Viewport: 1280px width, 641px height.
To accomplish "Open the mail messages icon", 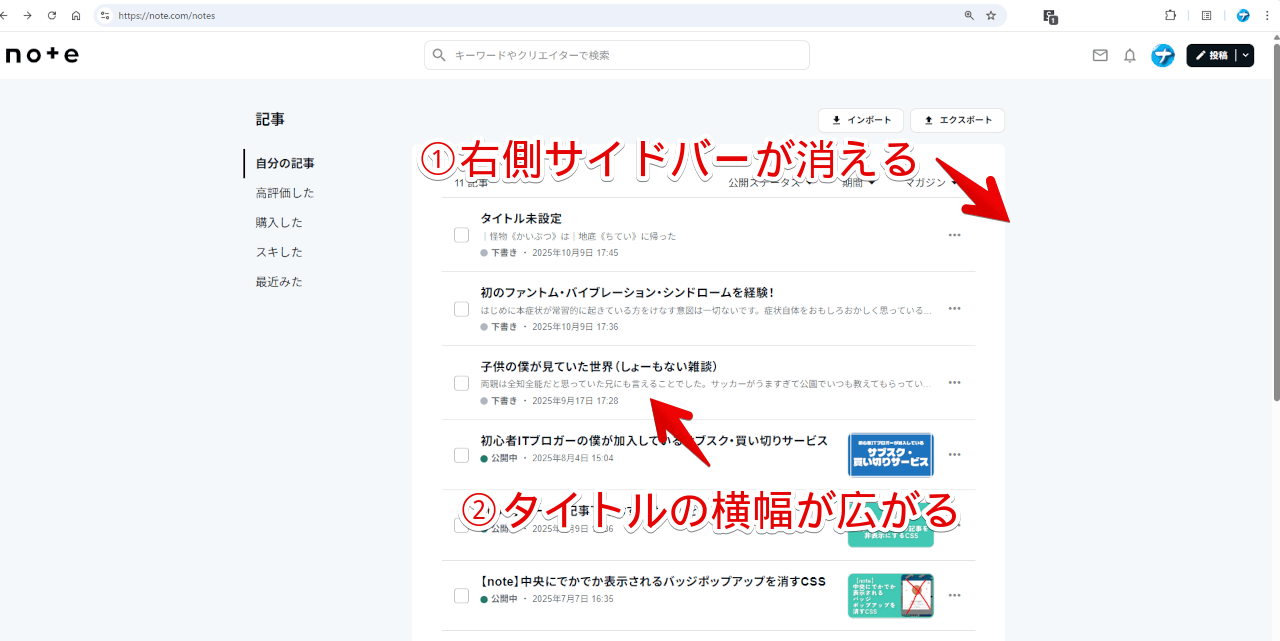I will (x=1100, y=56).
